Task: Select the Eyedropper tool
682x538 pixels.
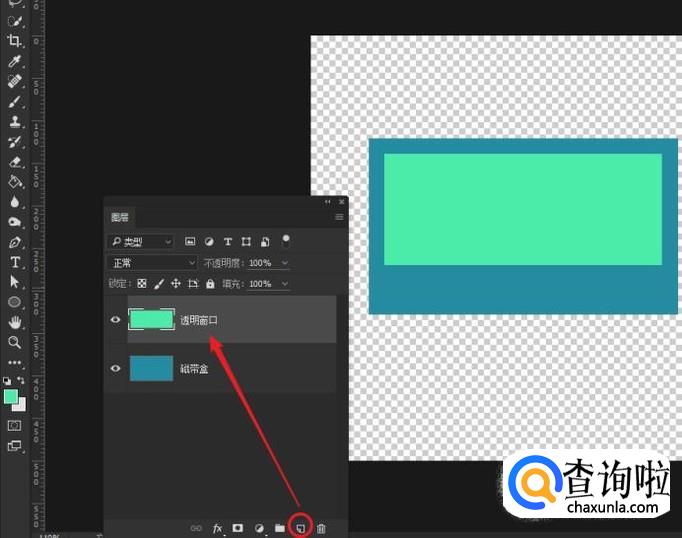Action: click(x=14, y=61)
